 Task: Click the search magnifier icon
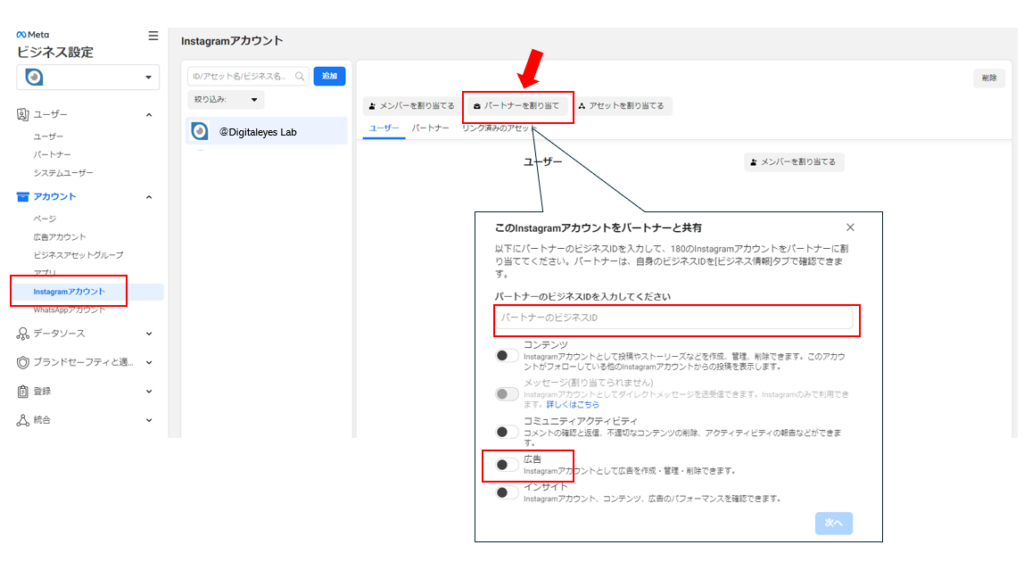coord(300,76)
